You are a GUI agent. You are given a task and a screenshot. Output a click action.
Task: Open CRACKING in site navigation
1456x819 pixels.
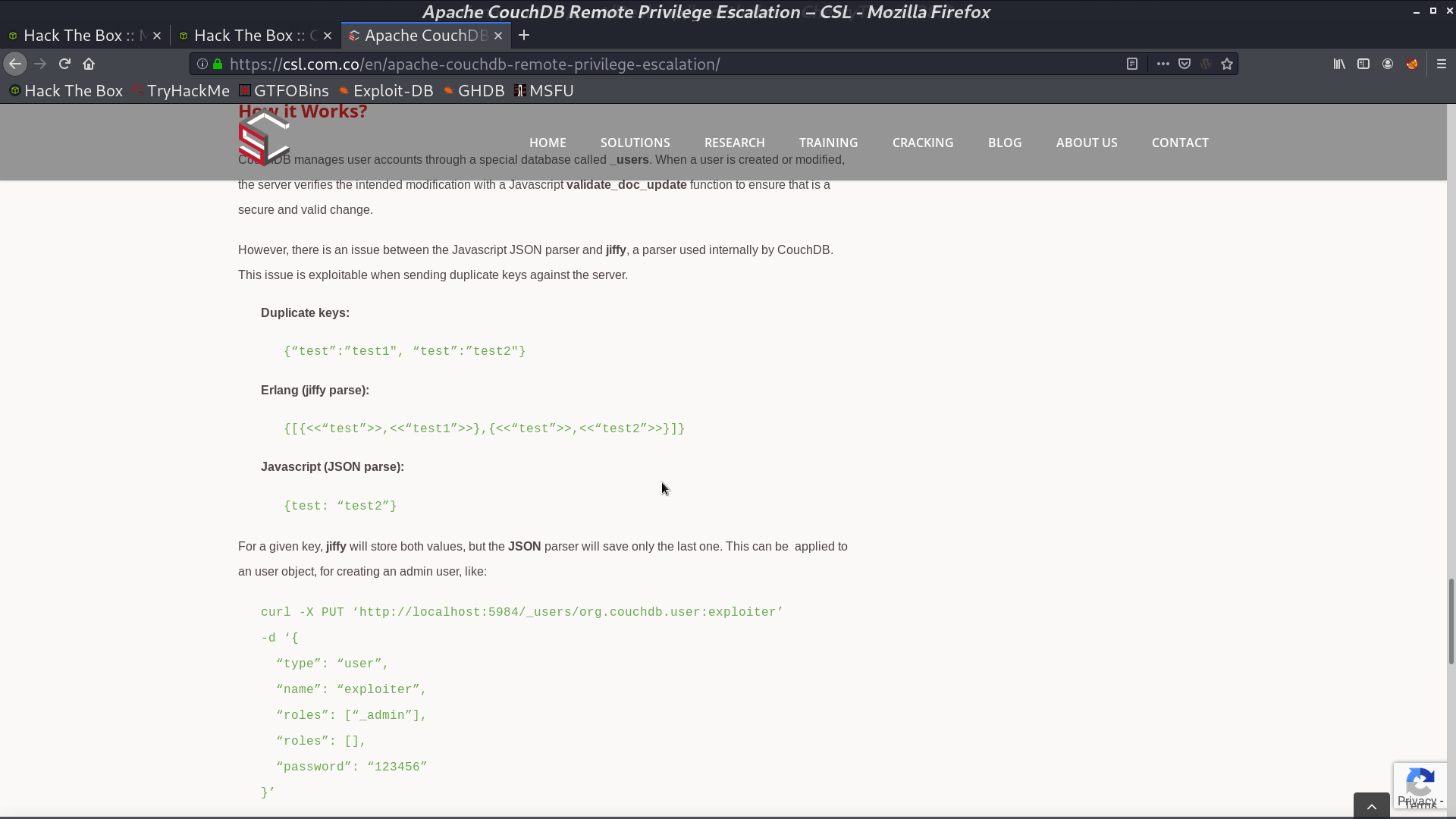click(923, 143)
